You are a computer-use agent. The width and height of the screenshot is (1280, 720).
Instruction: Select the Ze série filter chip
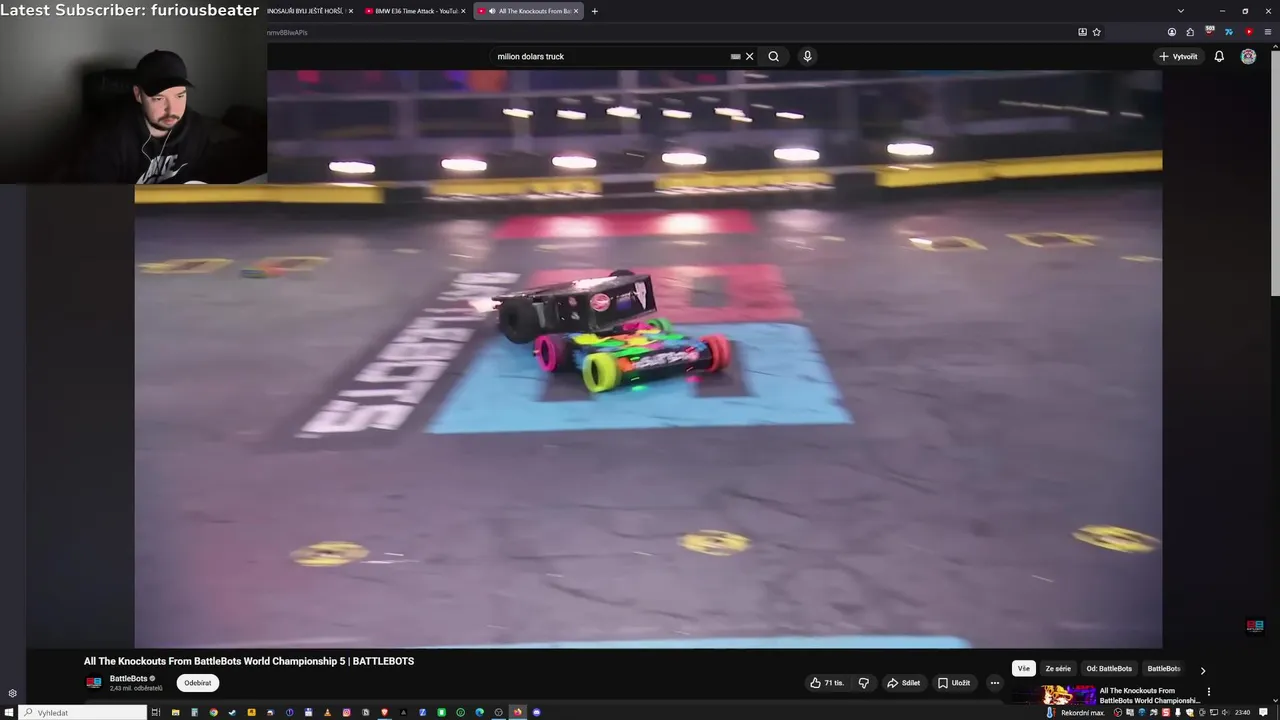1058,668
